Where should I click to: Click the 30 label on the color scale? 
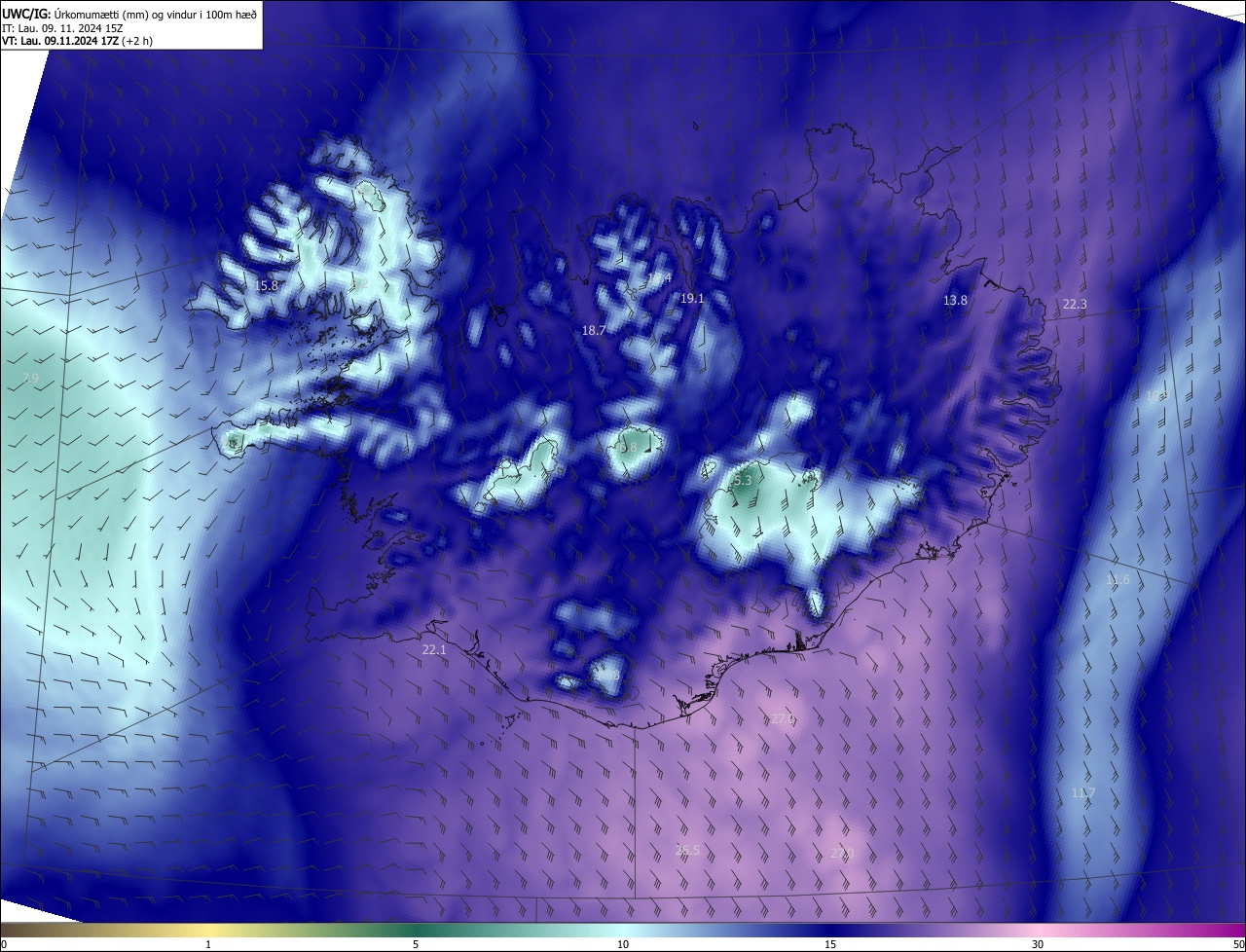(1038, 944)
